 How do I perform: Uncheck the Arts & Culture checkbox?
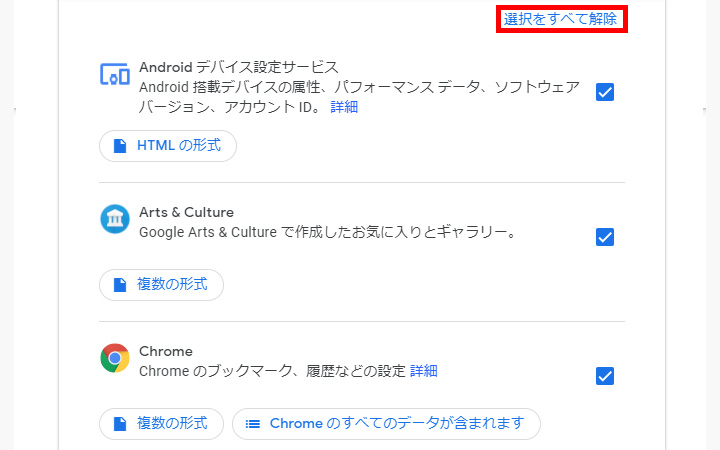(x=604, y=237)
